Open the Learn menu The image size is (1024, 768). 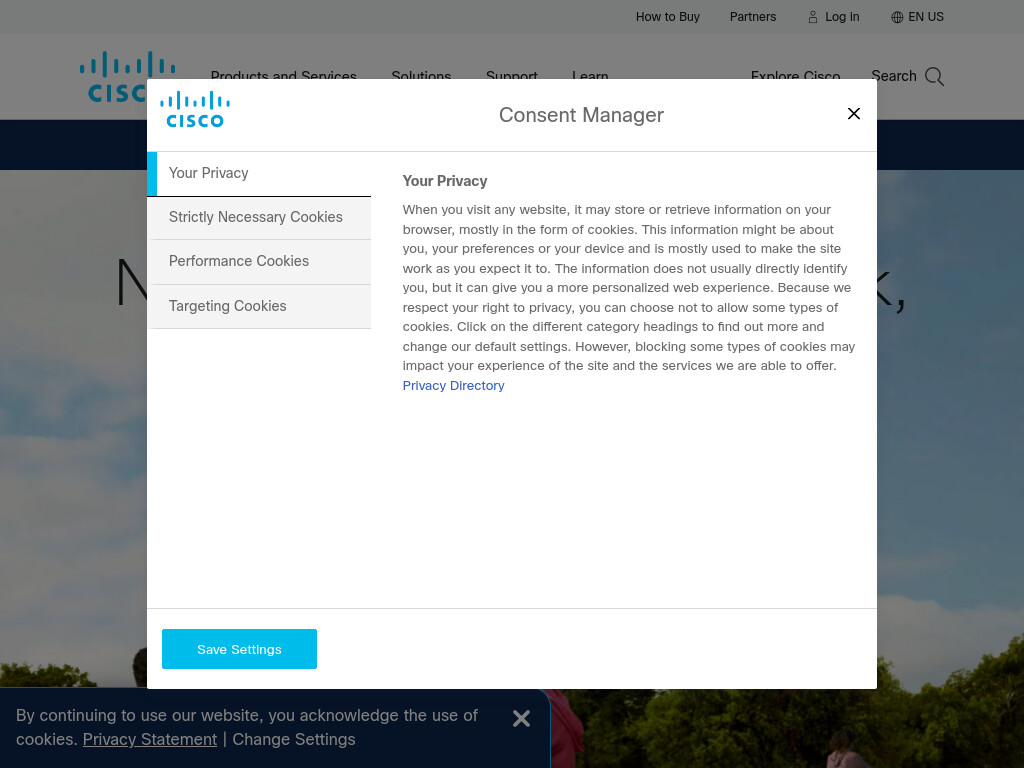[590, 74]
